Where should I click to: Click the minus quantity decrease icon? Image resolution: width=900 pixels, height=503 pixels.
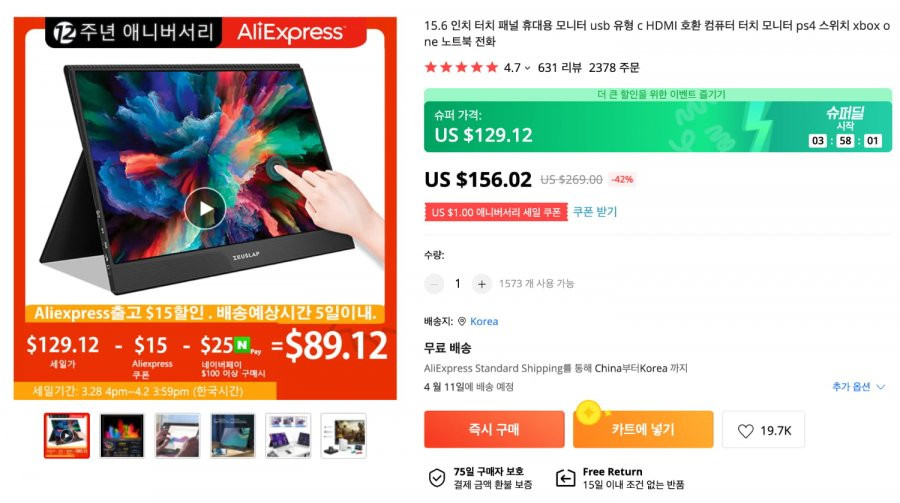tap(434, 284)
